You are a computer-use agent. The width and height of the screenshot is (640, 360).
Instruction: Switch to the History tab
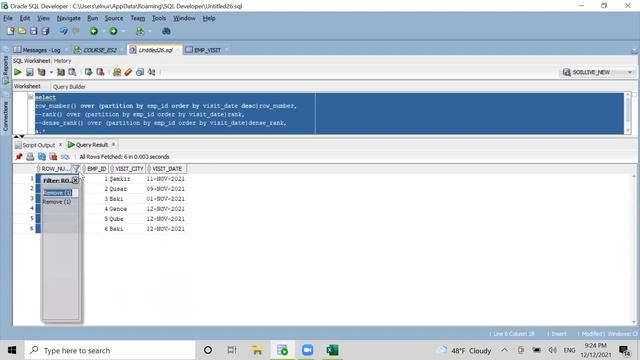[62, 61]
